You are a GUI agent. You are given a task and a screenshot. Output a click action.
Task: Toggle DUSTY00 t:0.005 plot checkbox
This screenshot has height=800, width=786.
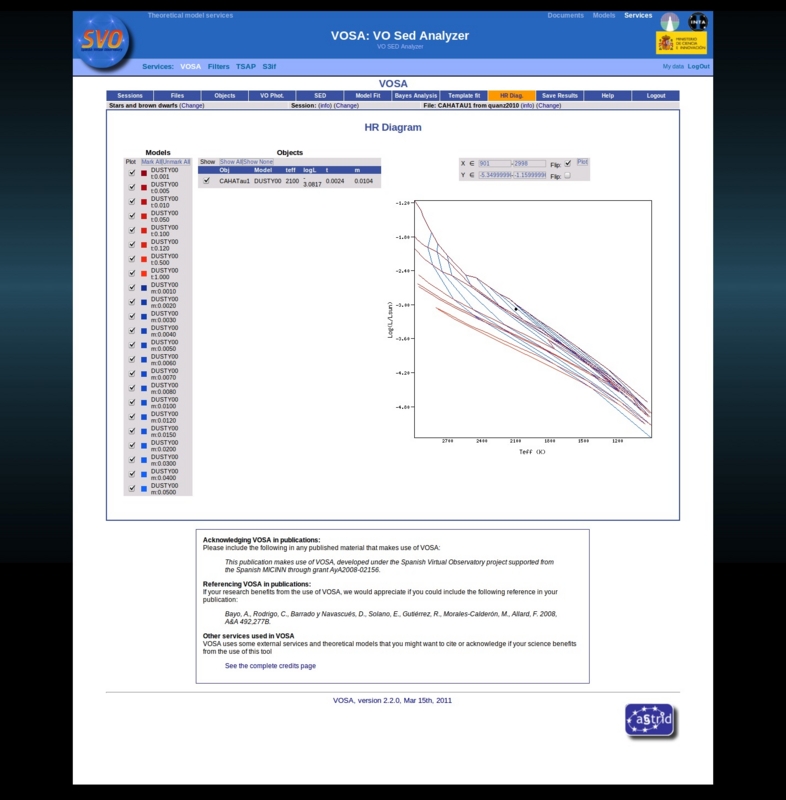click(132, 187)
